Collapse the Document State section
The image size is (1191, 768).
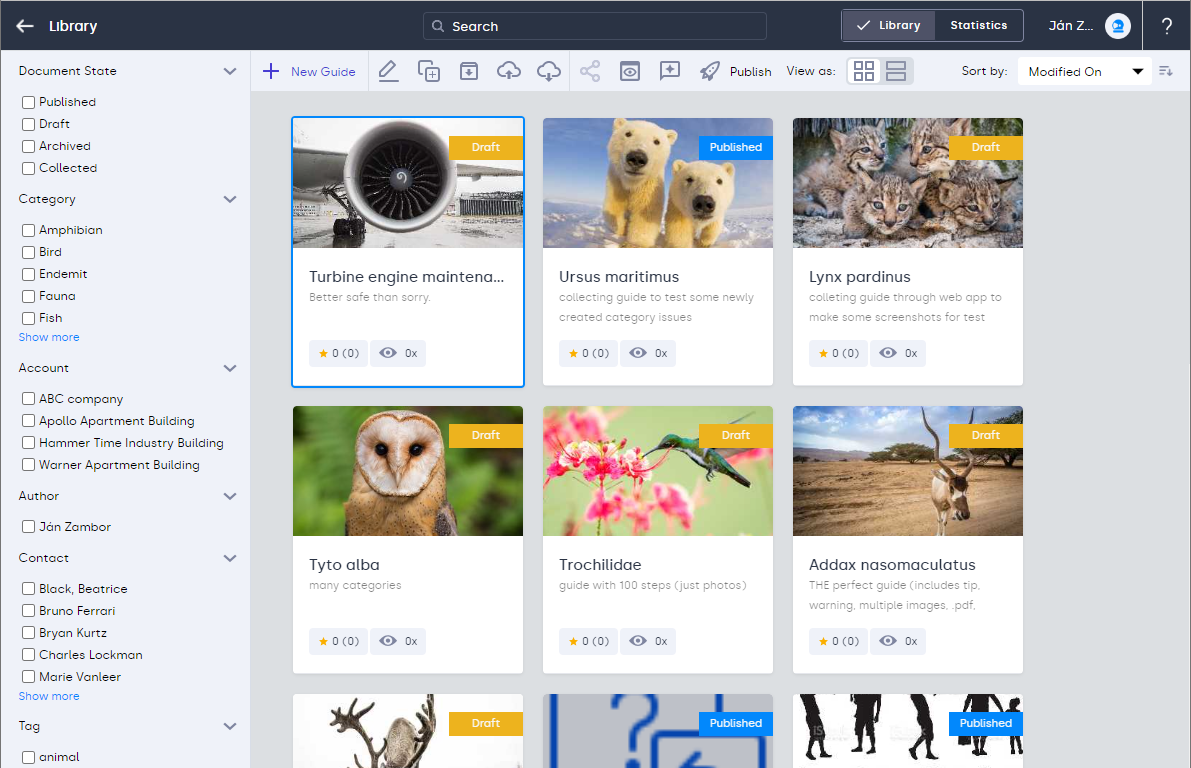[229, 71]
